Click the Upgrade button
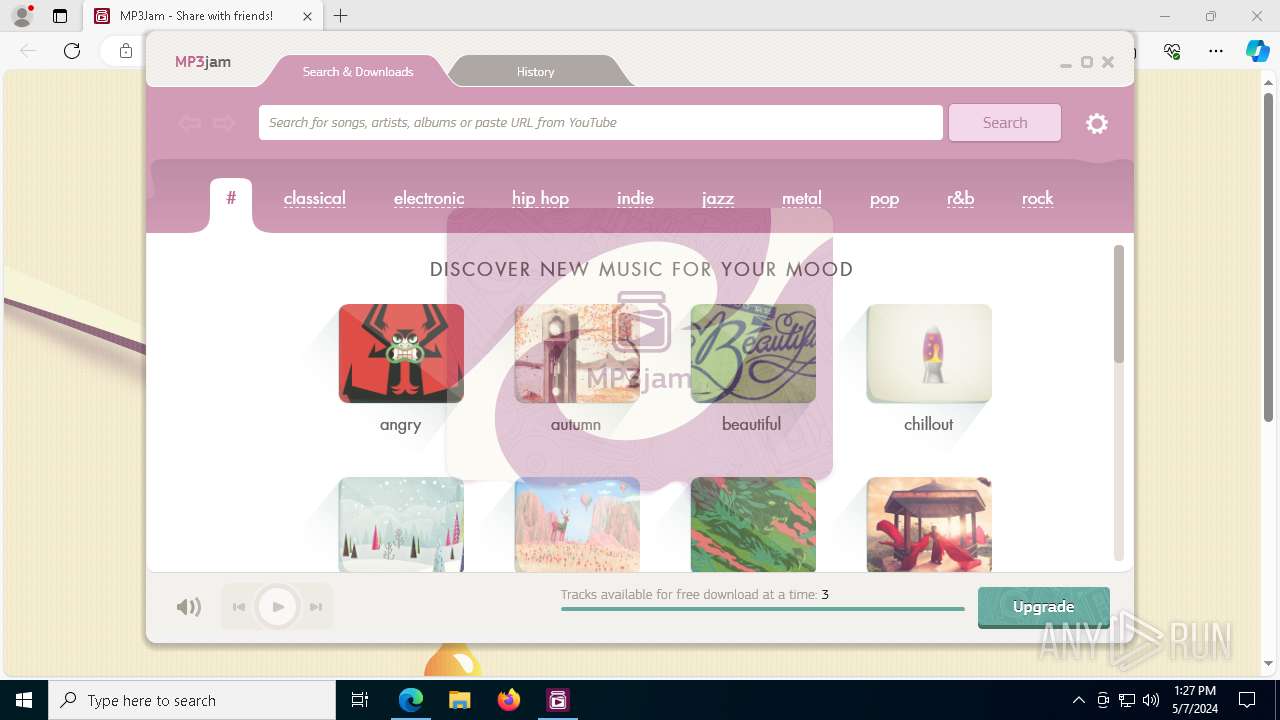 (1044, 607)
